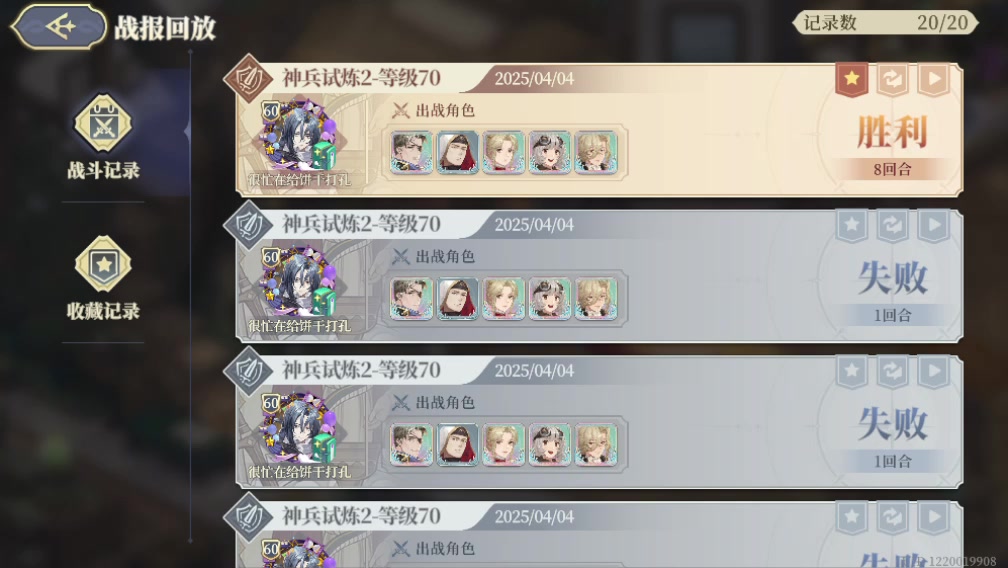The width and height of the screenshot is (1008, 568).
Task: Click the star icon on the bottom partial record
Action: click(852, 517)
